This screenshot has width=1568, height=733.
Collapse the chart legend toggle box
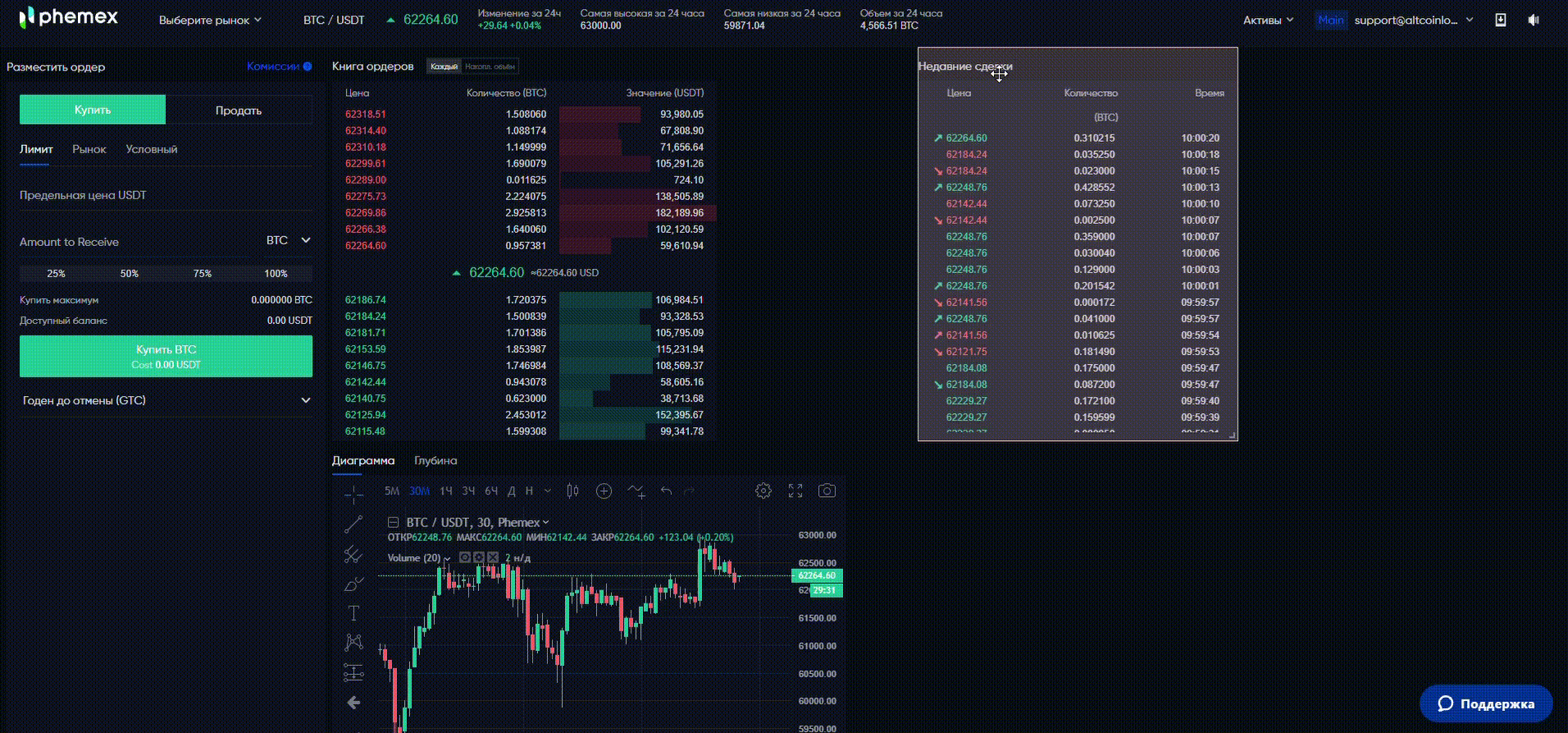(x=393, y=522)
